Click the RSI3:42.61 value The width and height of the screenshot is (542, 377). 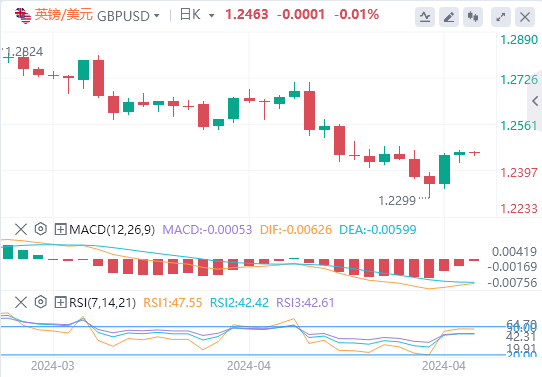tap(306, 303)
